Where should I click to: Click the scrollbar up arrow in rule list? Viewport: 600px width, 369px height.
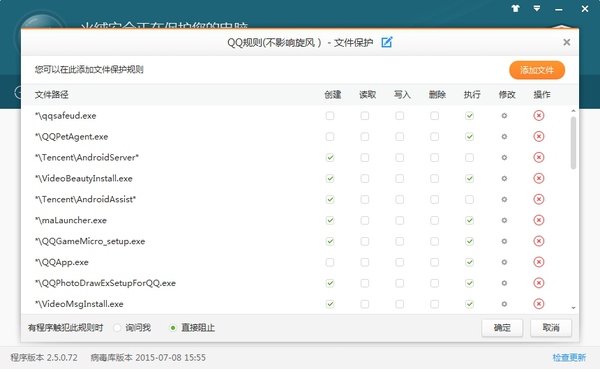coord(573,111)
